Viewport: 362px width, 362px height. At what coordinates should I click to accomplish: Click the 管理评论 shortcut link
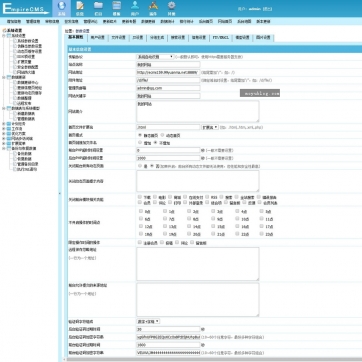click(x=90, y=21)
